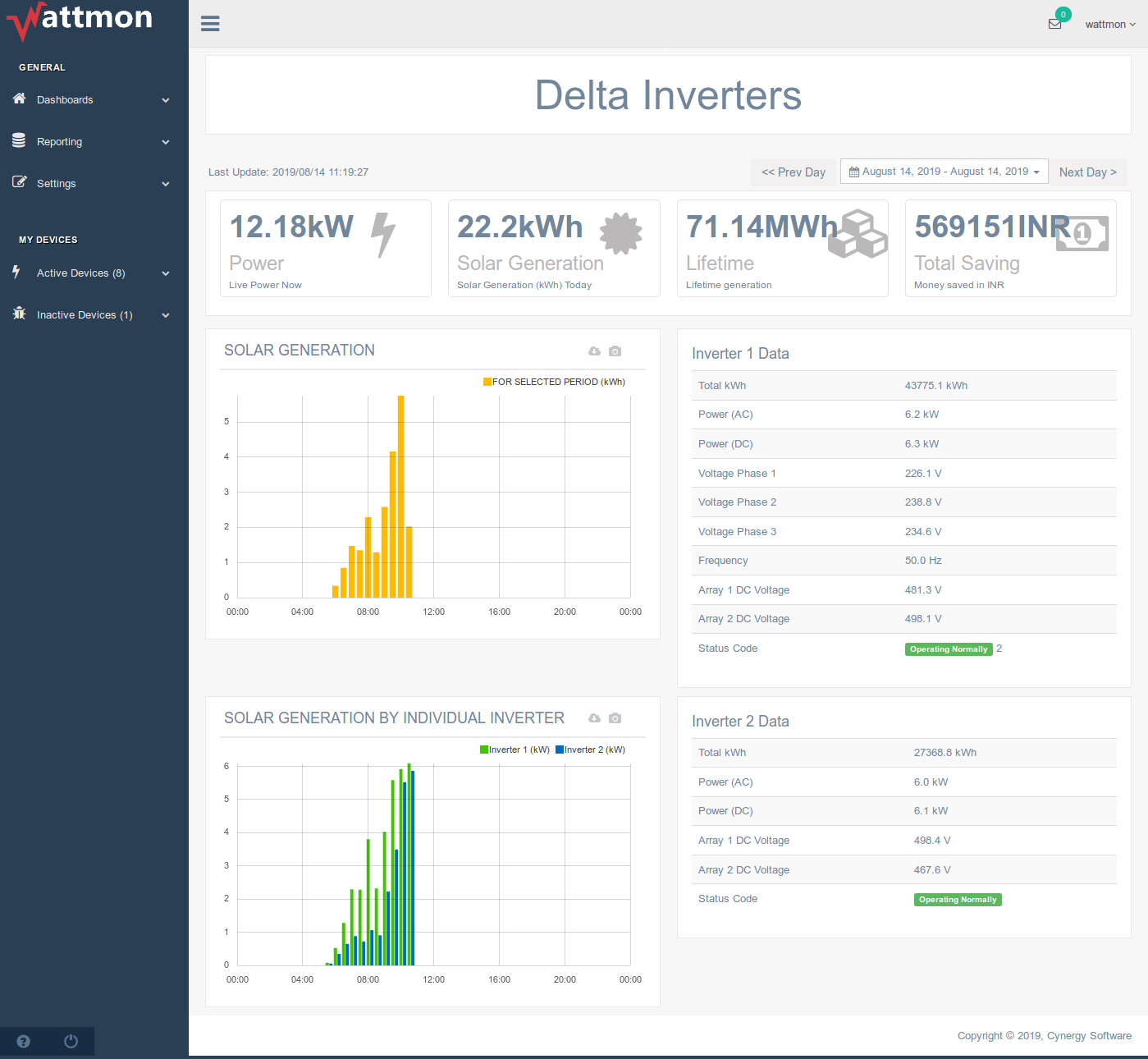Click camera icon on Individual Inverter chart
This screenshot has height=1059, width=1148.
tap(615, 718)
